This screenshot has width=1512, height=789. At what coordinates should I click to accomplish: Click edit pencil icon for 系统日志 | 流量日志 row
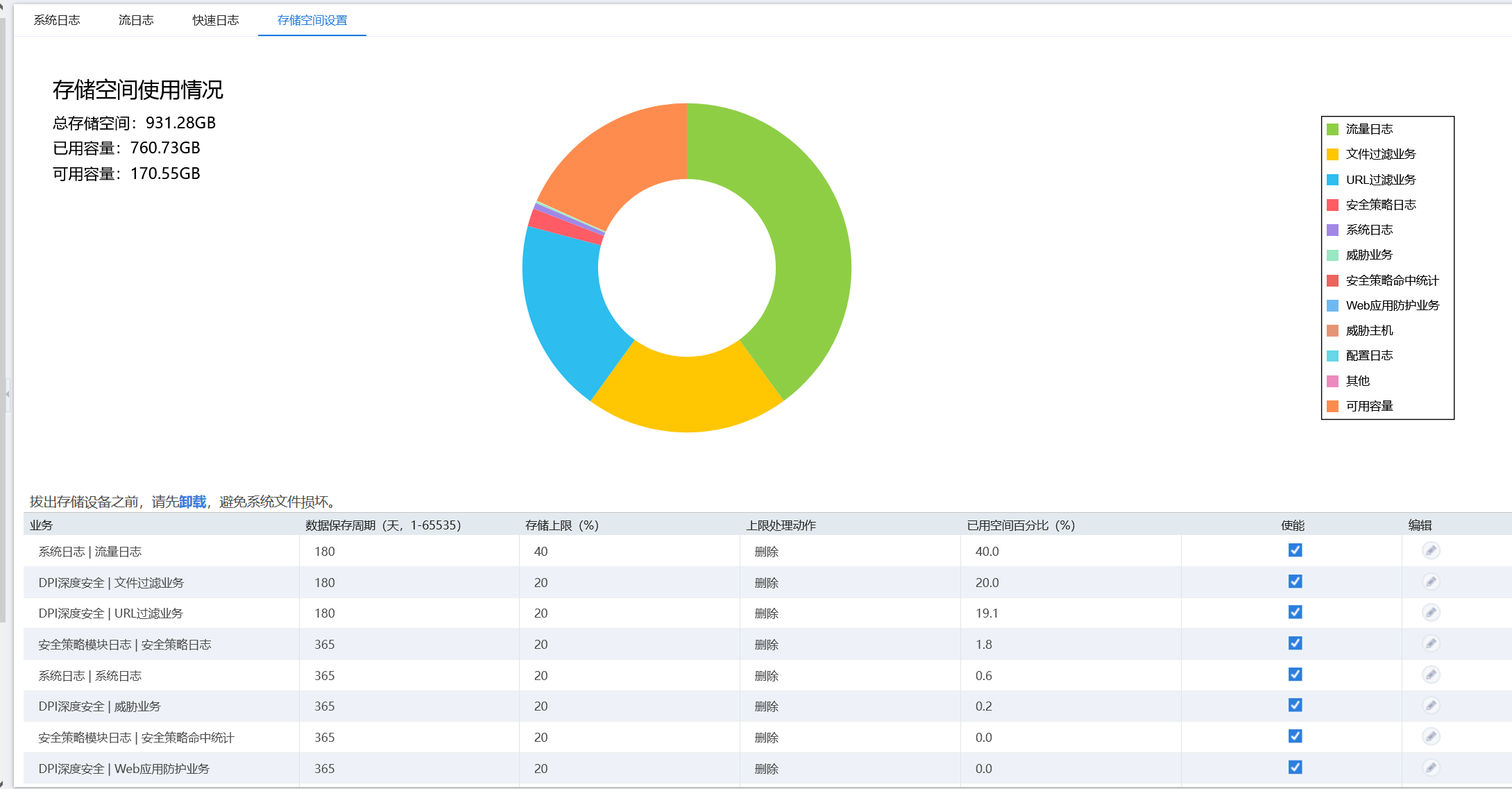1430,551
